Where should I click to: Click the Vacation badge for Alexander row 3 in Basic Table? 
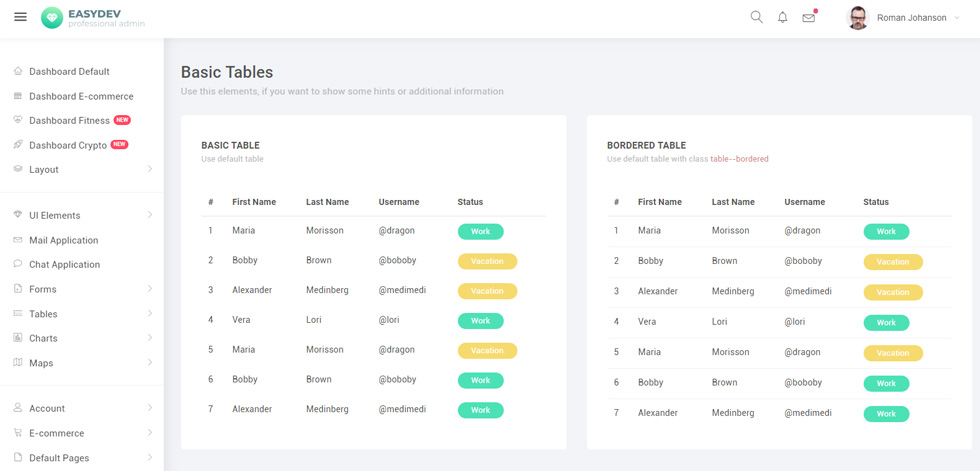click(x=488, y=291)
